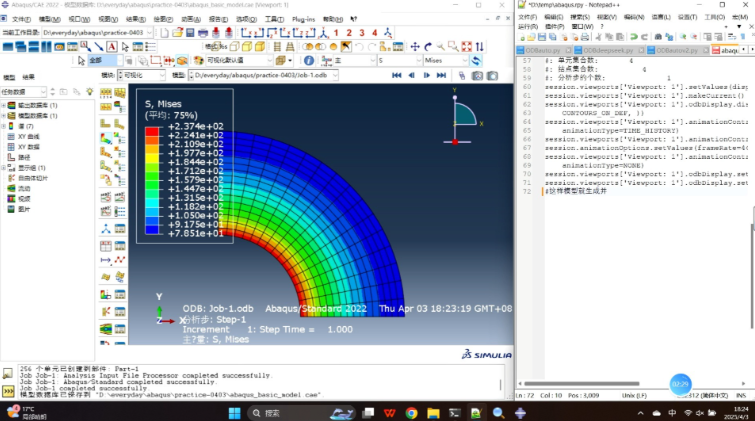Viewport: 755px width, 421px height.
Task: Expand 显示组 (1) tree node
Action: pos(3,168)
